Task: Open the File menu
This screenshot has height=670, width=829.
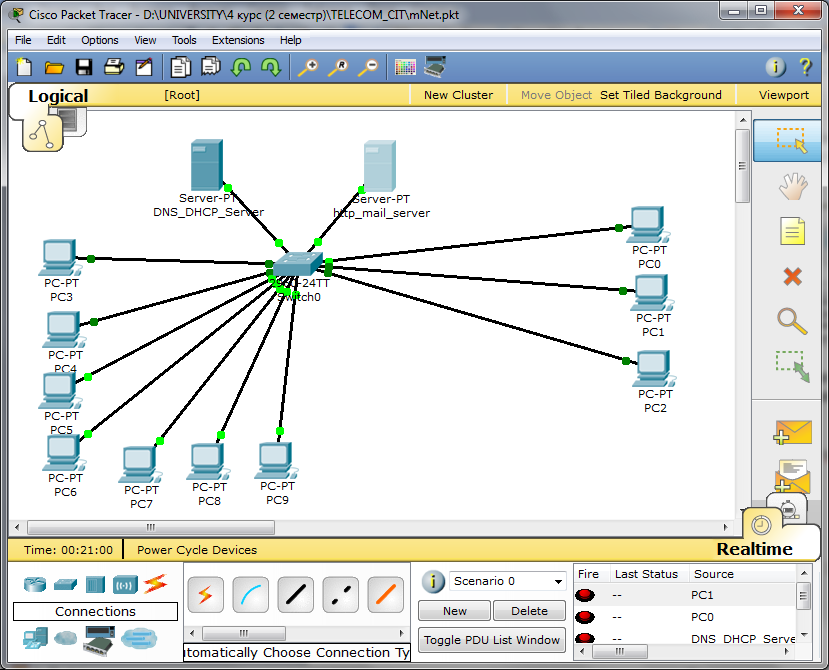Action: (x=23, y=40)
